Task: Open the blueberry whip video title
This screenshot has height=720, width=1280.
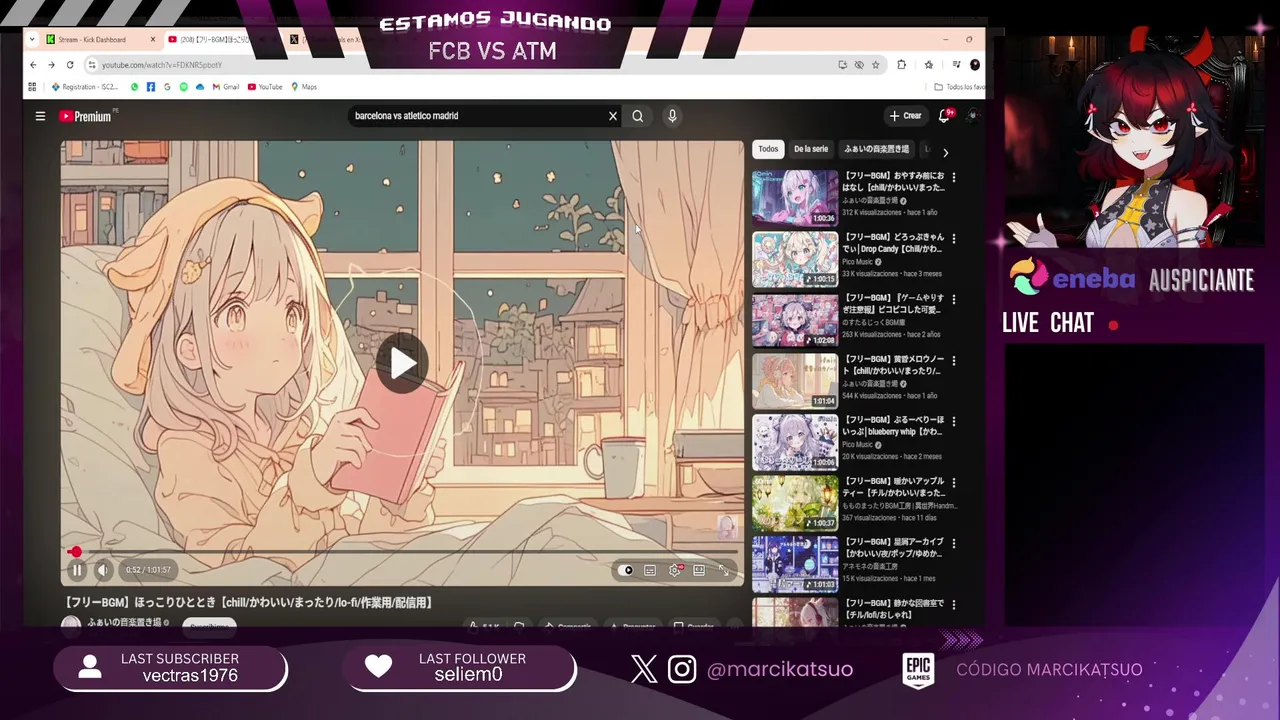Action: click(894, 426)
